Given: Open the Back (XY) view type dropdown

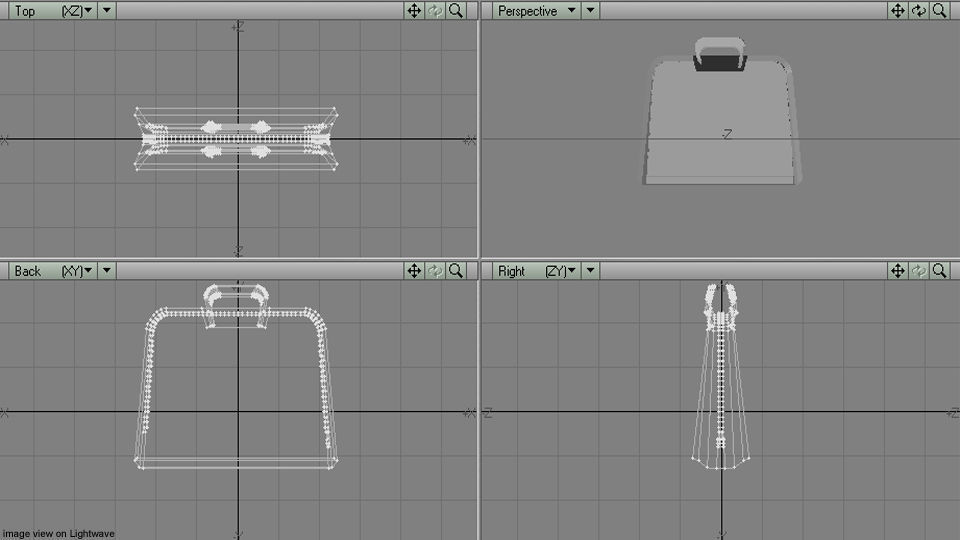Looking at the screenshot, I should [x=52, y=271].
